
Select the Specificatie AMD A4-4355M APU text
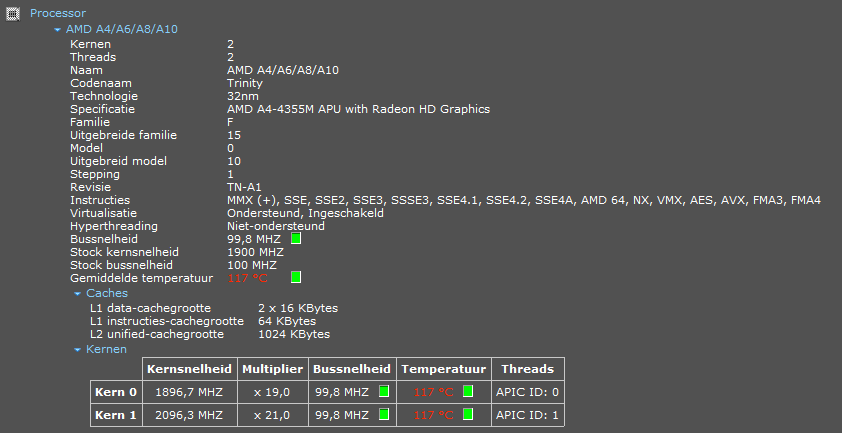coord(359,109)
